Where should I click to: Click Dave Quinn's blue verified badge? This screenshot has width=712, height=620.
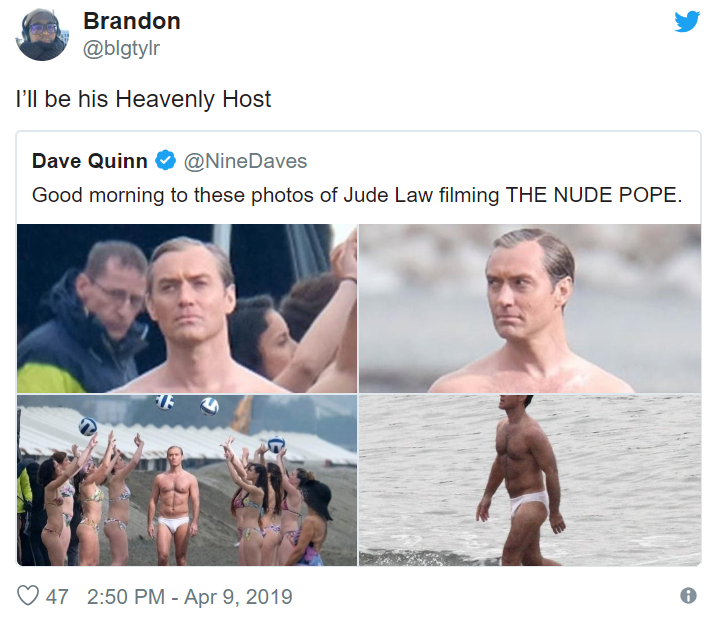(x=165, y=160)
